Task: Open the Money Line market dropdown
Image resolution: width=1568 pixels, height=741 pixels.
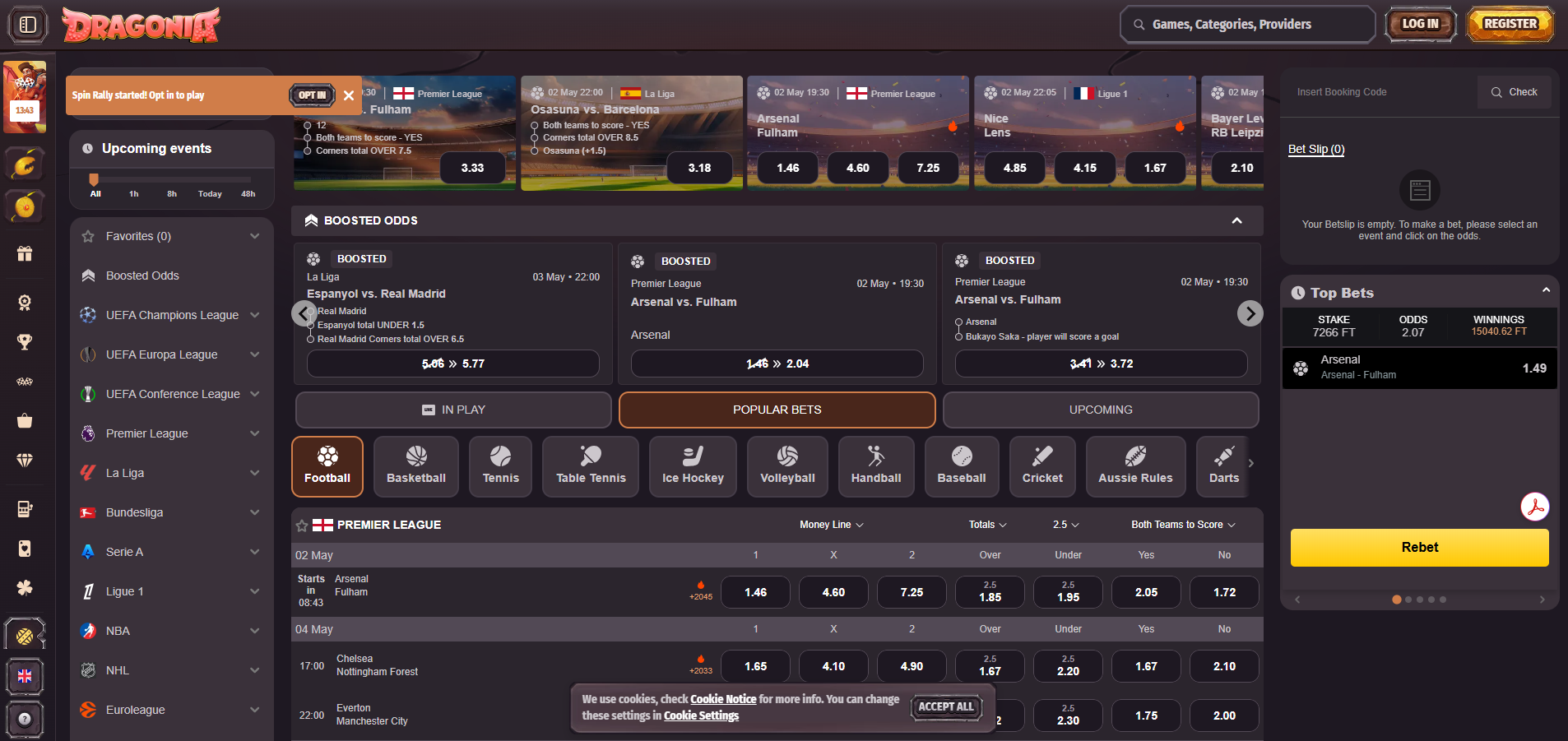Action: [832, 525]
